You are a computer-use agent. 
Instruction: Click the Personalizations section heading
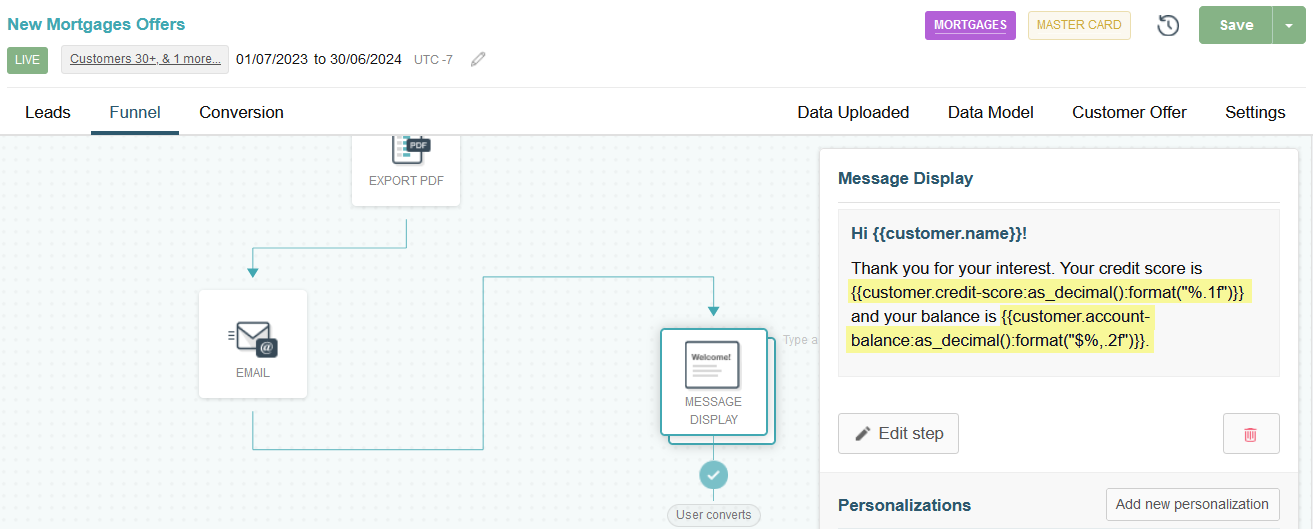pos(904,505)
